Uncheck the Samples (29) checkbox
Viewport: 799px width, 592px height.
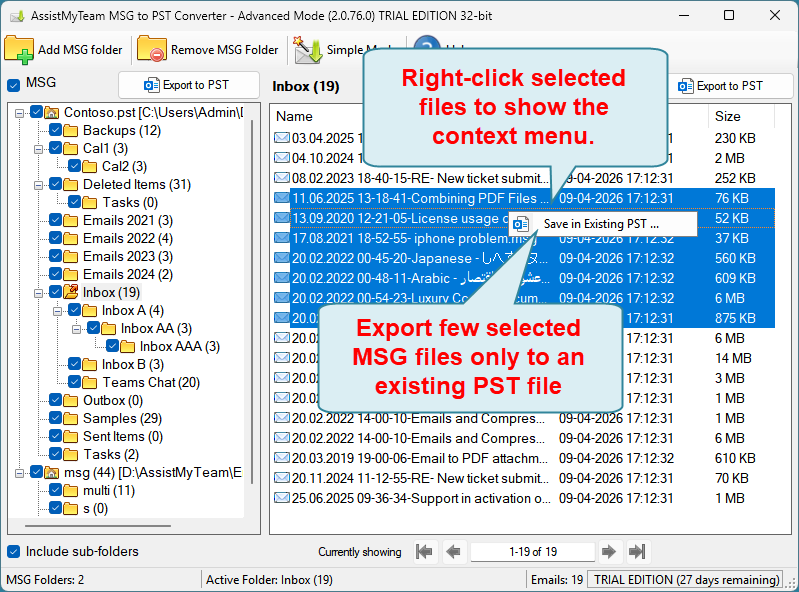[x=56, y=418]
